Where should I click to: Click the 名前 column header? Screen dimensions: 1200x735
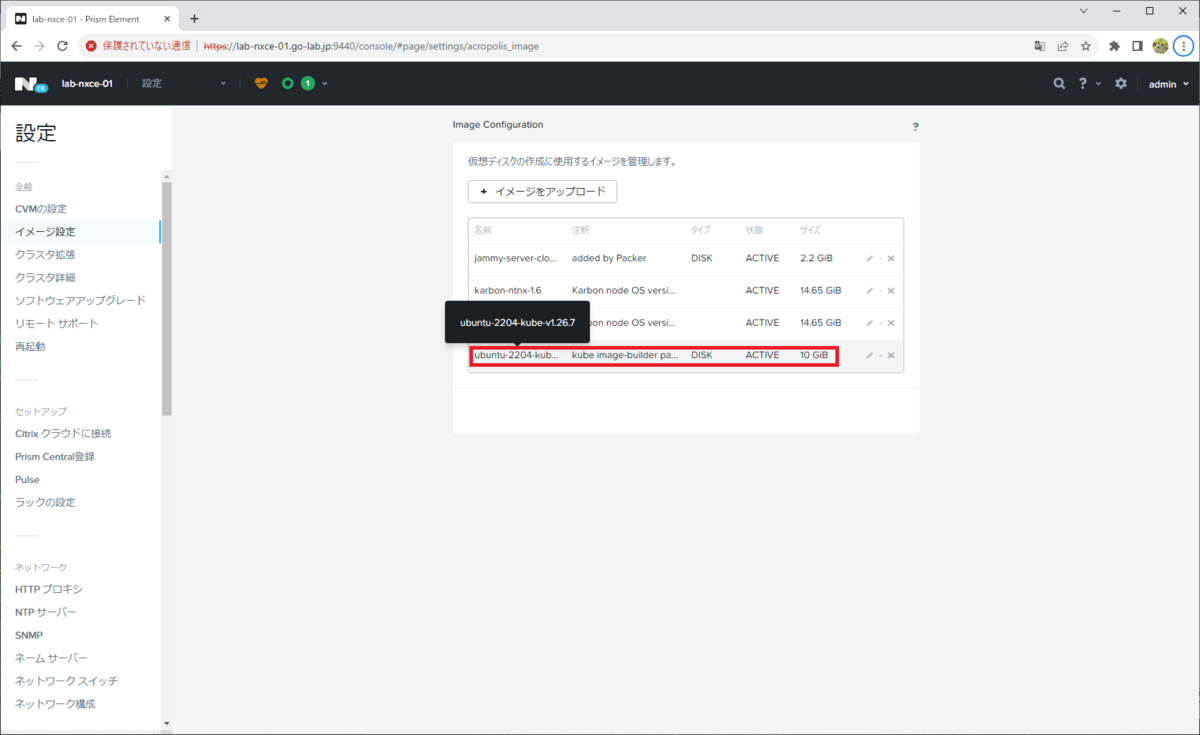pos(483,231)
